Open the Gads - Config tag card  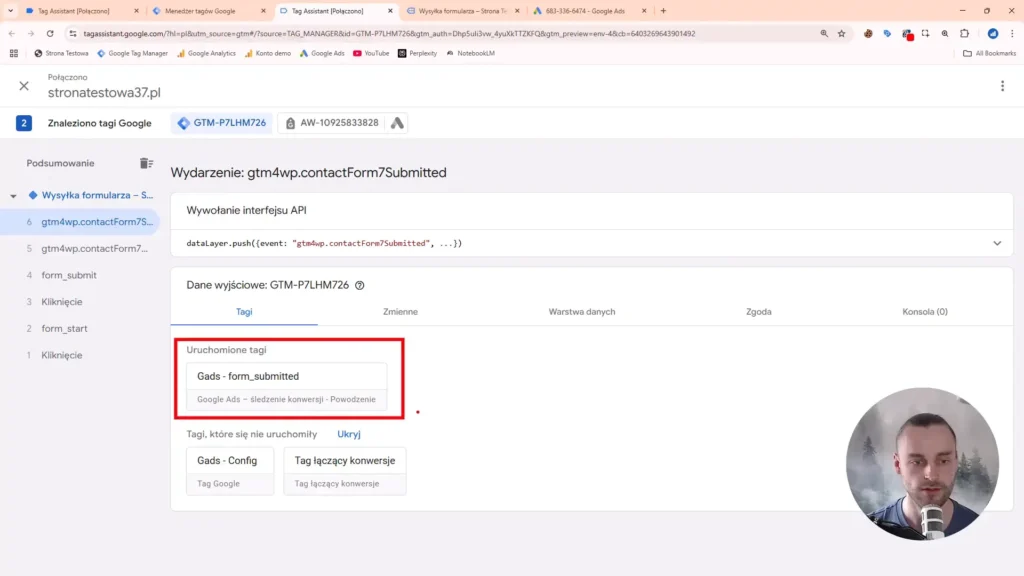(x=230, y=471)
